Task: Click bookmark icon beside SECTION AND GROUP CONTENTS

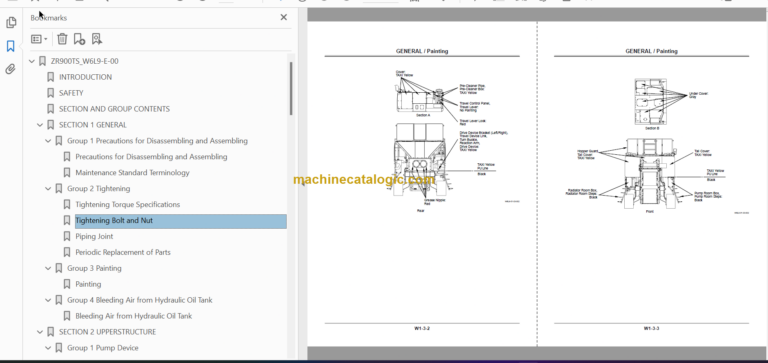Action: (x=50, y=109)
